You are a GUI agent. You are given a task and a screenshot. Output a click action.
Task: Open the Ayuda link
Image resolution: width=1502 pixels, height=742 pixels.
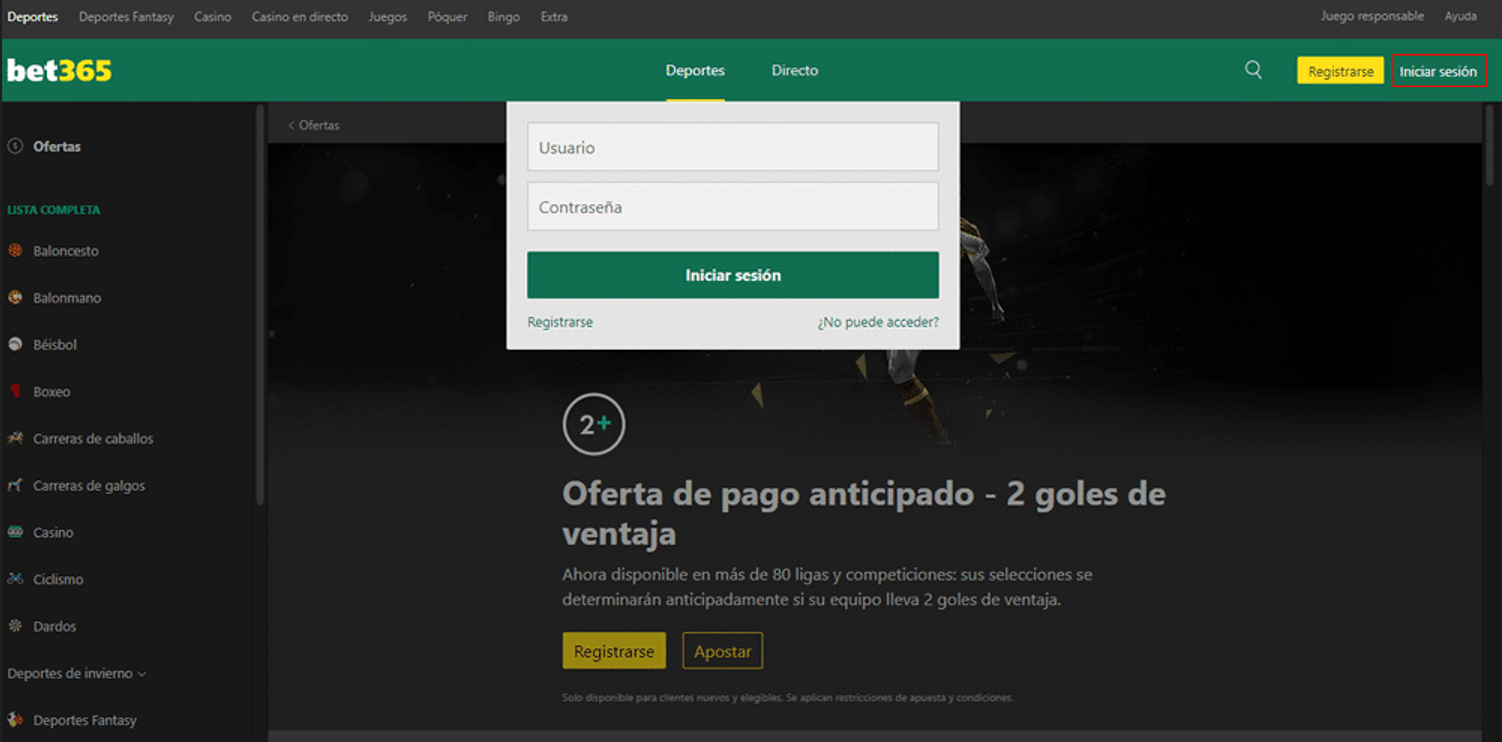(x=1461, y=16)
